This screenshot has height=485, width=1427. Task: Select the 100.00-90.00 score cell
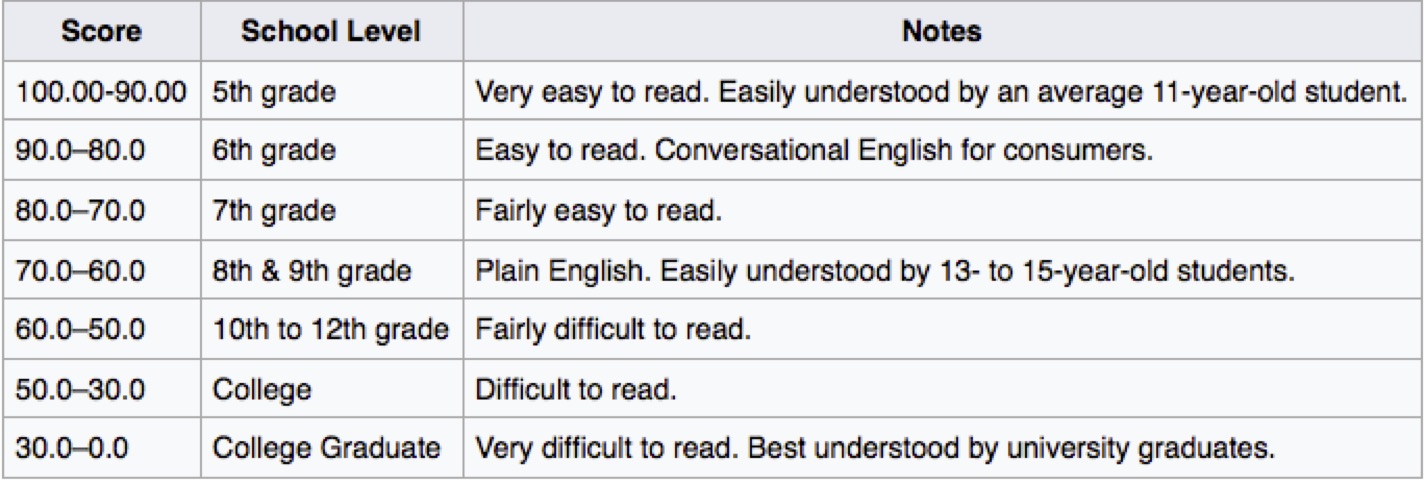(100, 92)
